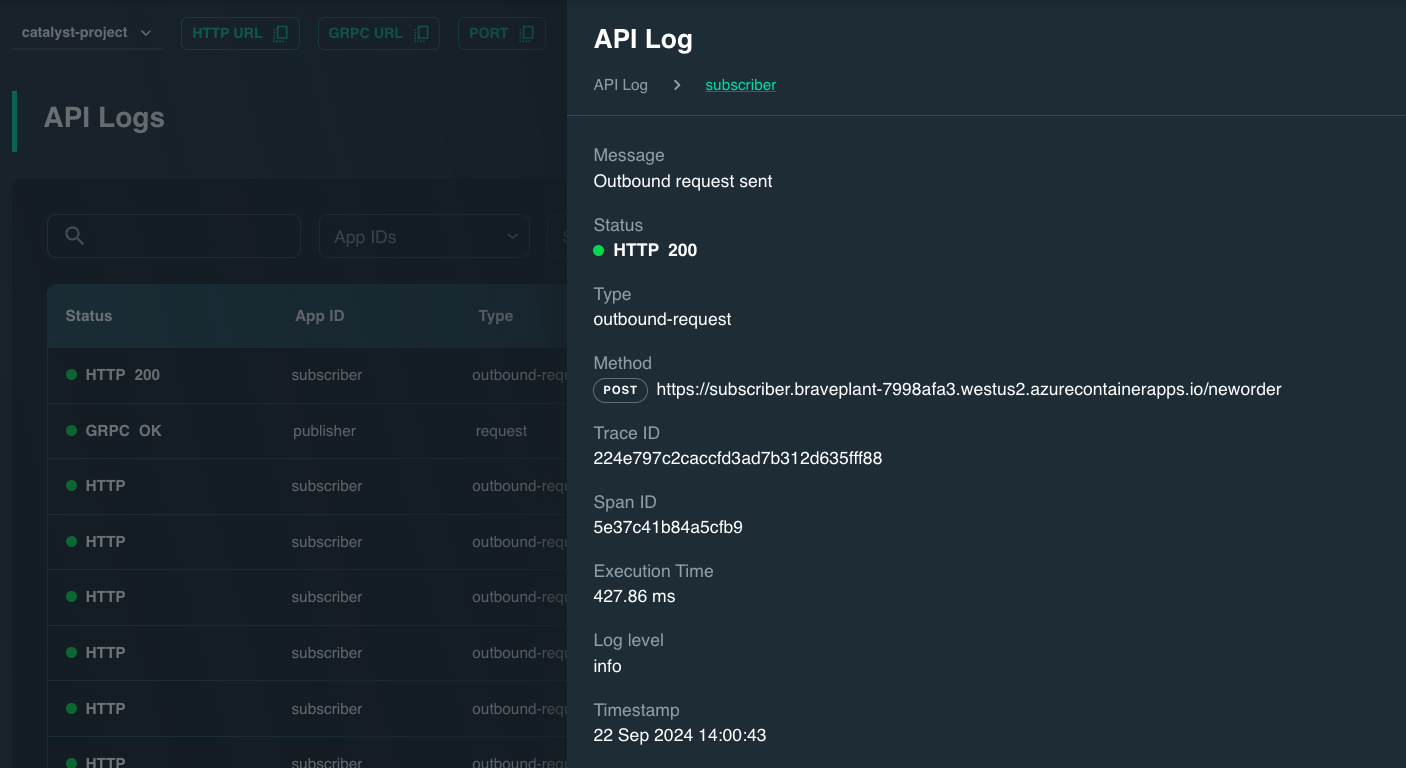Click the breadcrumb chevron separator

(x=677, y=85)
